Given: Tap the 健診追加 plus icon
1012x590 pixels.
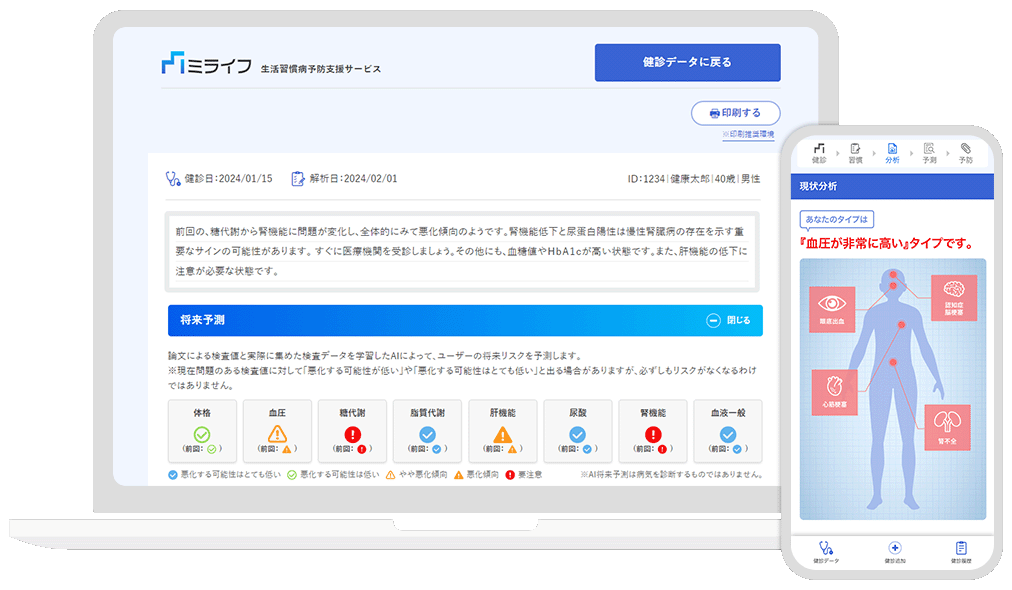Looking at the screenshot, I should [x=894, y=549].
